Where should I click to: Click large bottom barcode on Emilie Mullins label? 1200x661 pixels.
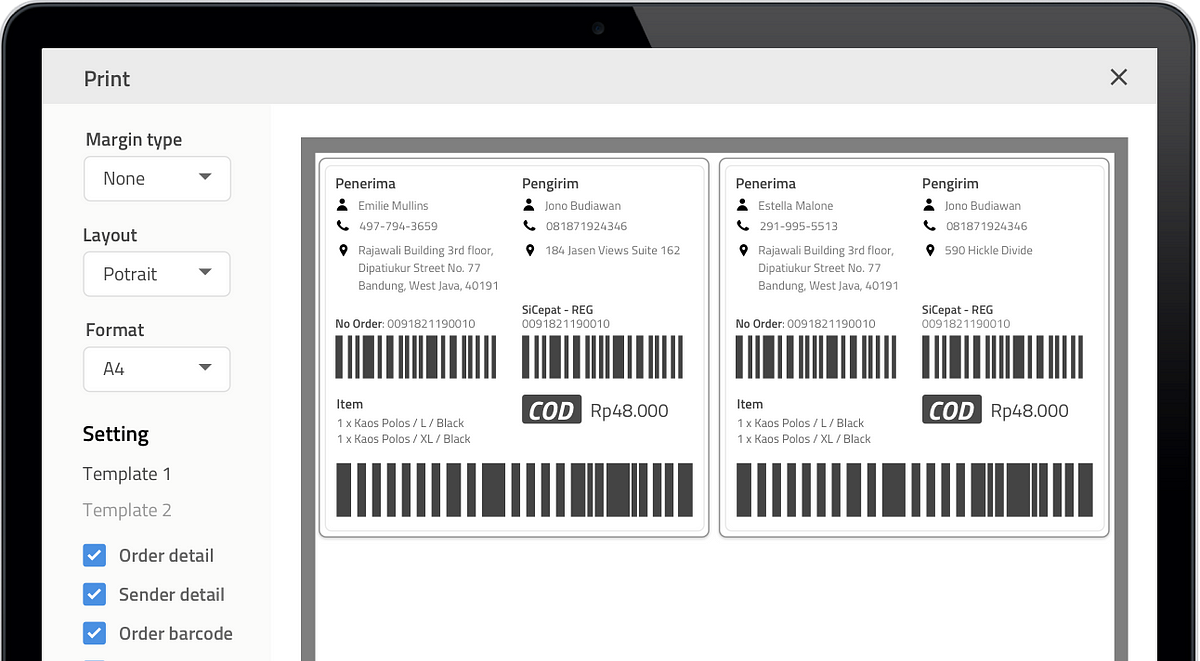(x=514, y=490)
